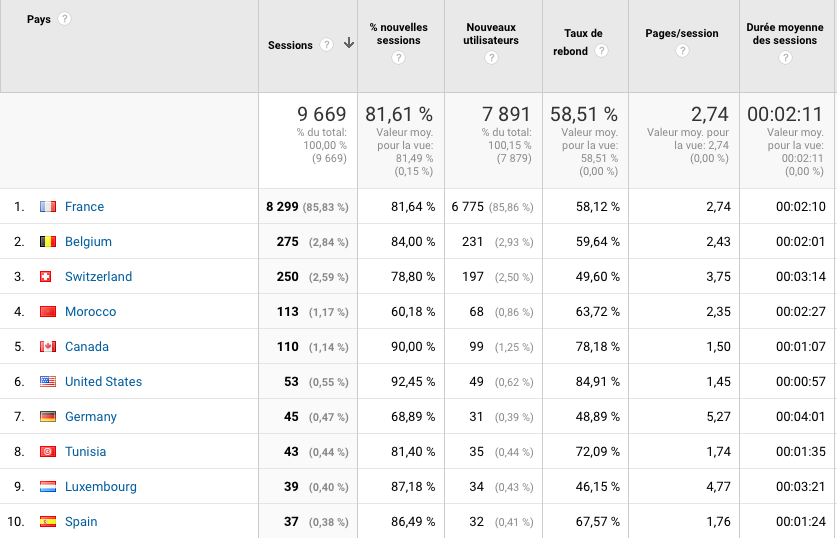Select Tunisia bounce rate 72,09 %
837x538 pixels.
click(598, 452)
